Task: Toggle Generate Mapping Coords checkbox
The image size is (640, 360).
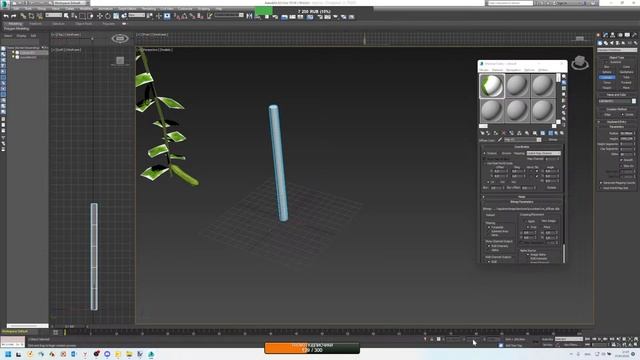Action: tap(601, 183)
